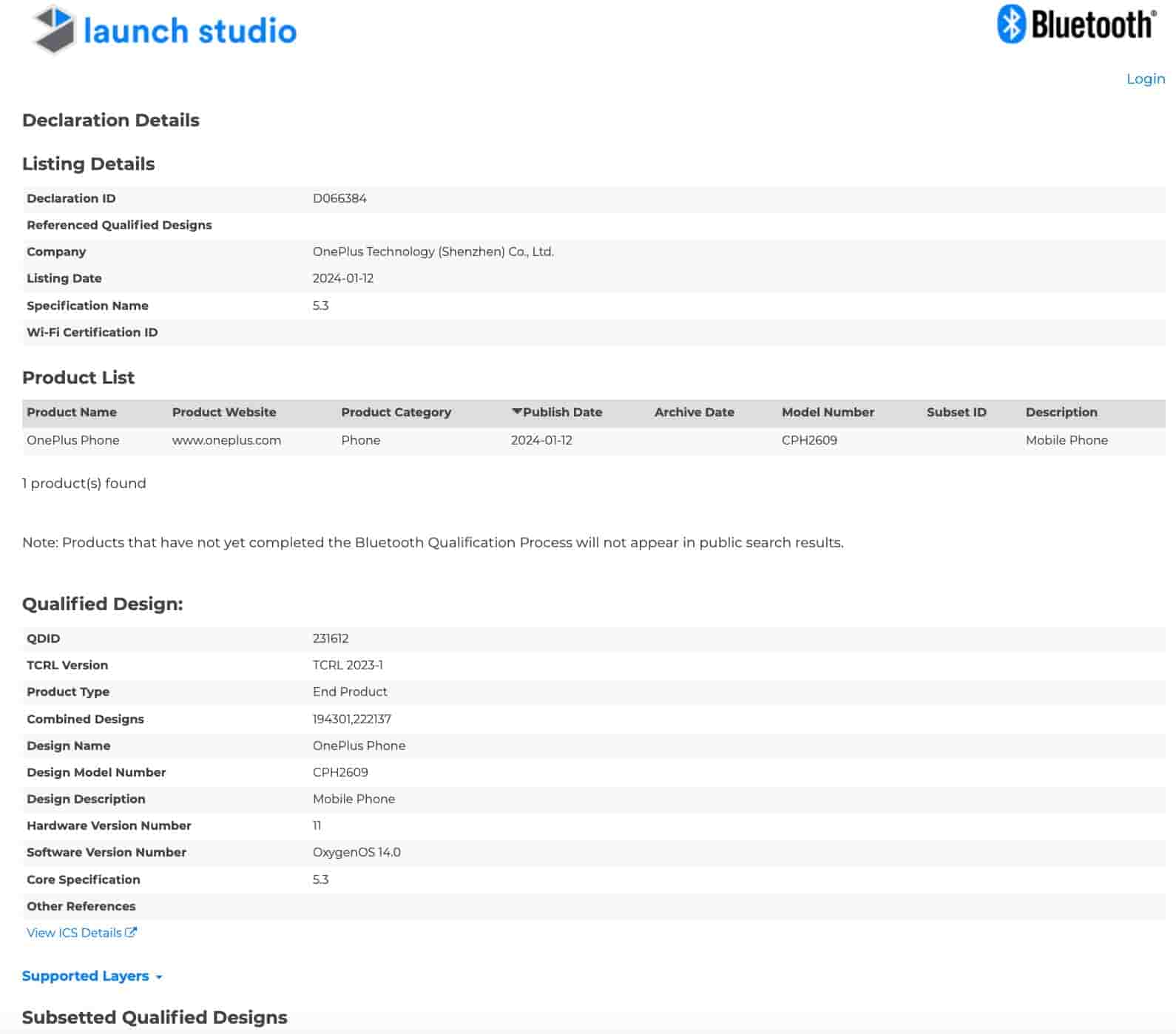The width and height of the screenshot is (1176, 1034).
Task: Click the '1 product(s) found' text
Action: tap(84, 483)
